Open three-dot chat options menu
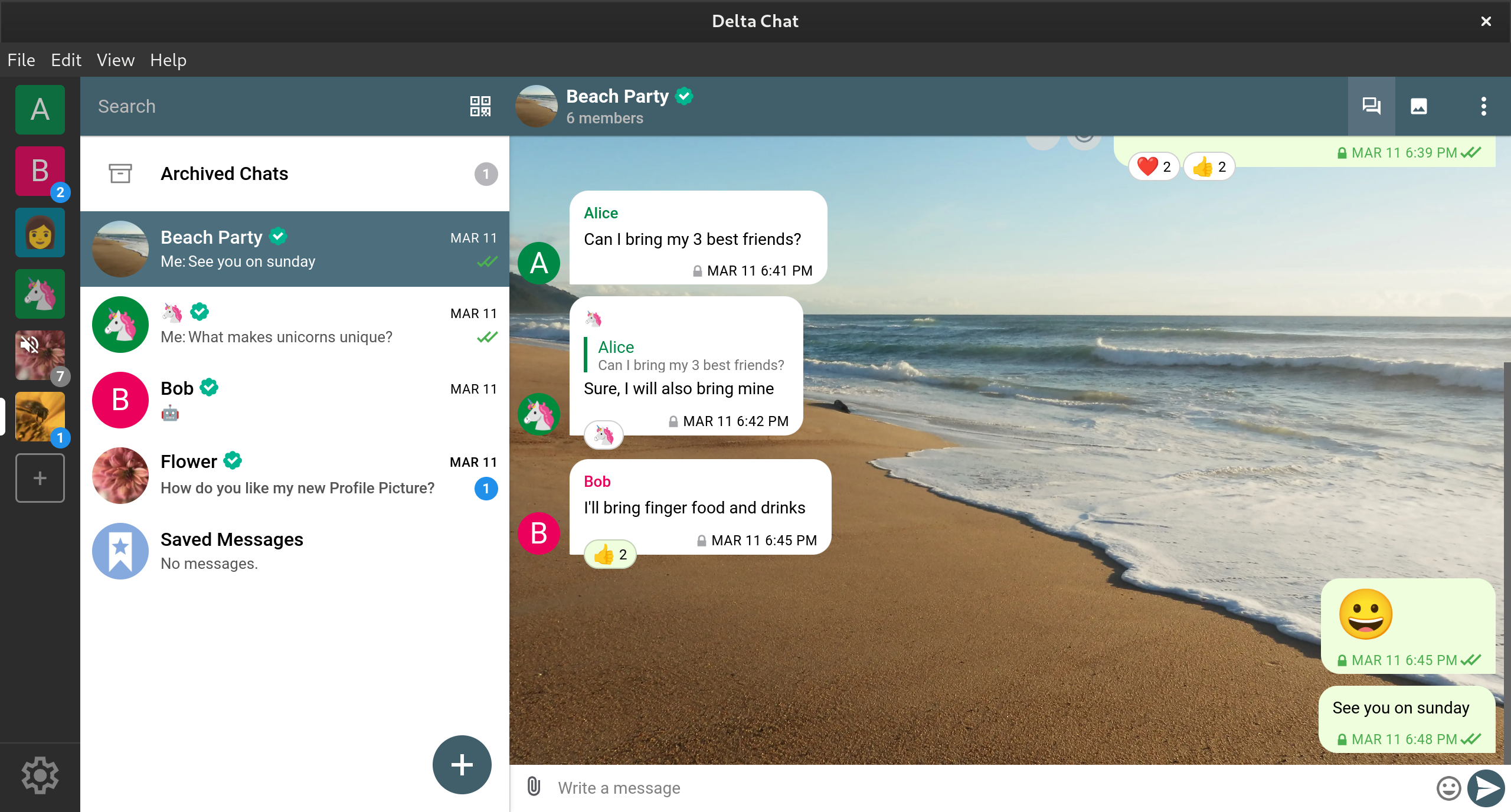Viewport: 1511px width, 812px height. point(1483,106)
